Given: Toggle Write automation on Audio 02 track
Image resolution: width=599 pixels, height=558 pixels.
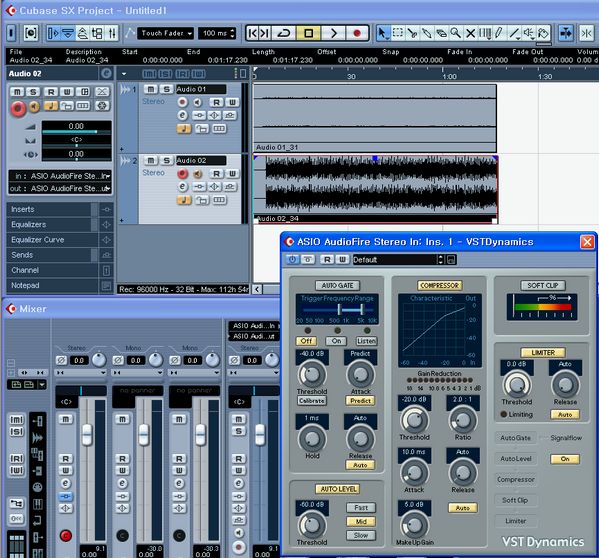Looking at the screenshot, I should tap(232, 173).
